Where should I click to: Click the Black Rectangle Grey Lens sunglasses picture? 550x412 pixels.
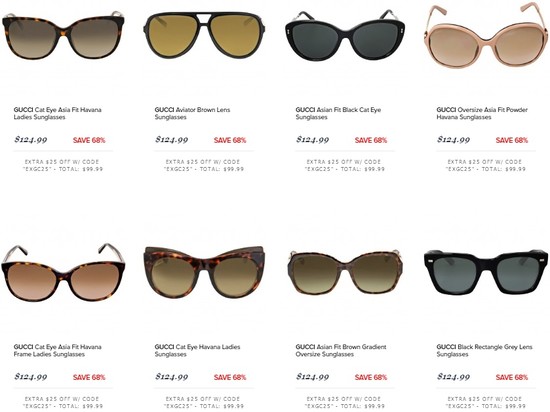(486, 271)
